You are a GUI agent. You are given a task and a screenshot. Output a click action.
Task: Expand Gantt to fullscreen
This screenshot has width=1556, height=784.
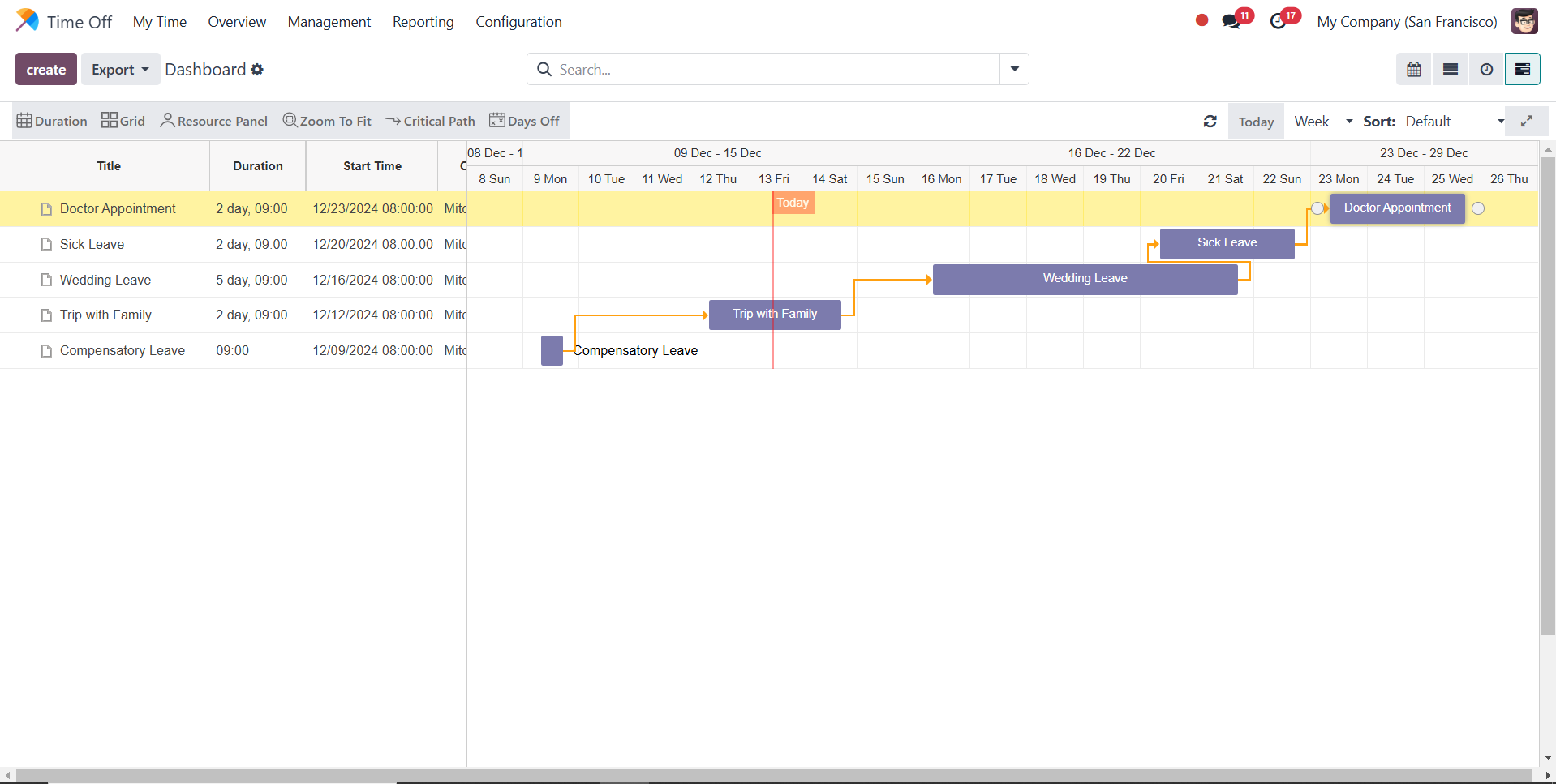pyautogui.click(x=1526, y=122)
